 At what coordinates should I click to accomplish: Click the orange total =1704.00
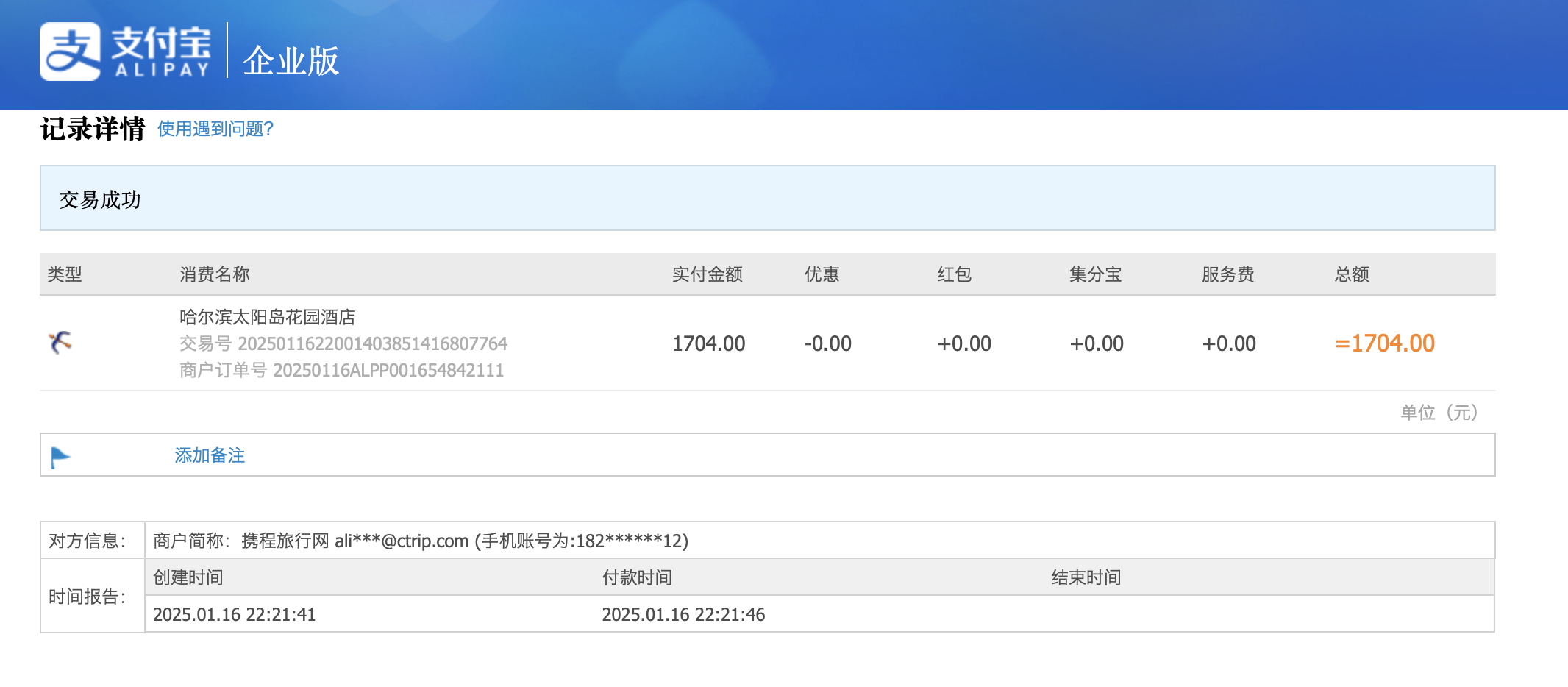point(1384,343)
